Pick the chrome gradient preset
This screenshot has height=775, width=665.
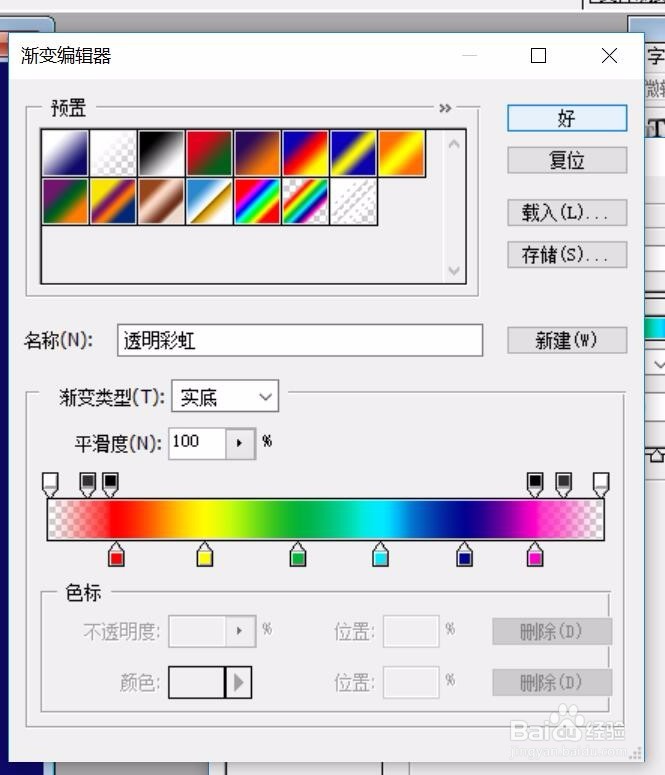(x=209, y=202)
